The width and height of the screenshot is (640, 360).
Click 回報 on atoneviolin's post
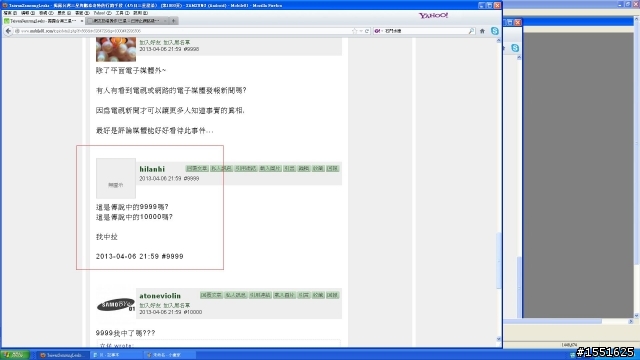pos(332,295)
